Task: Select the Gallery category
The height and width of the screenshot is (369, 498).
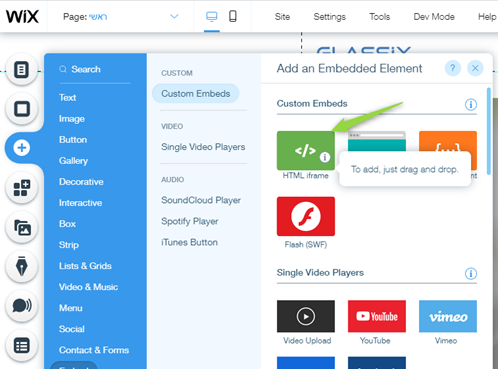Action: click(x=73, y=161)
